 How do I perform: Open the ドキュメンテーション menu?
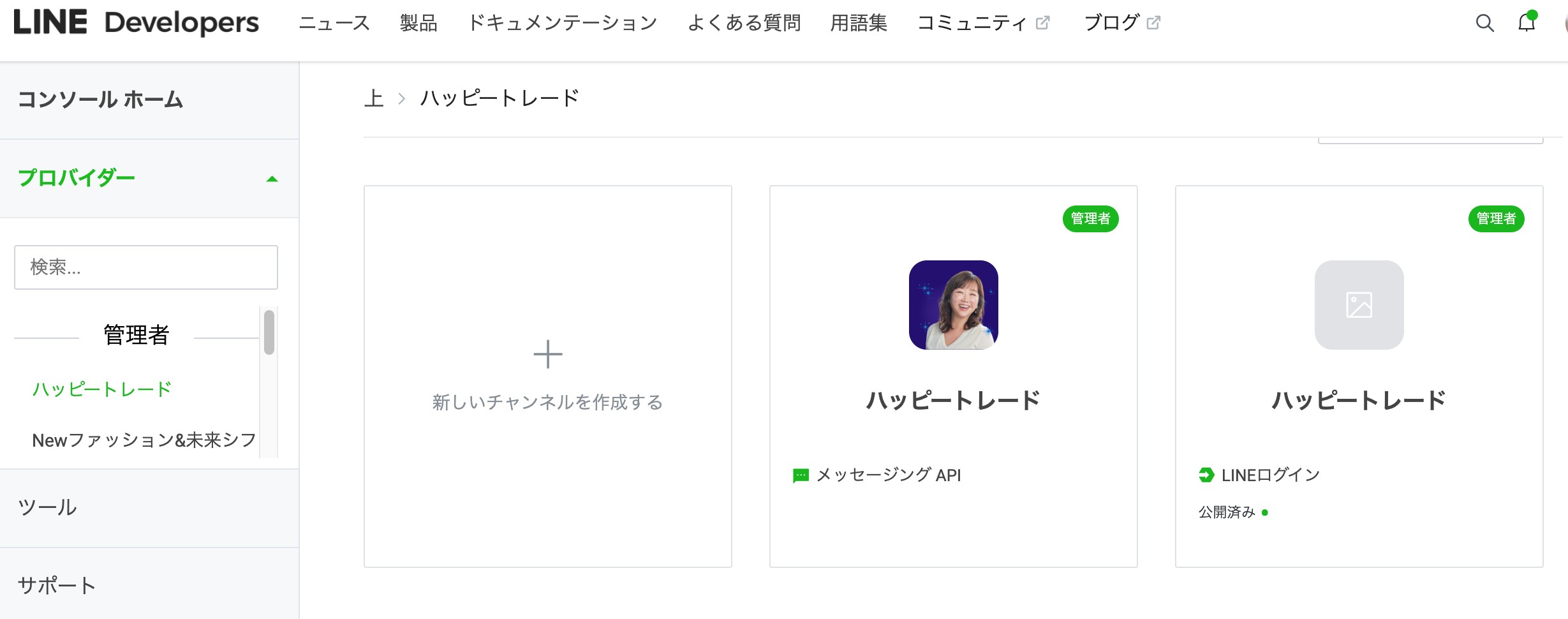(x=562, y=23)
